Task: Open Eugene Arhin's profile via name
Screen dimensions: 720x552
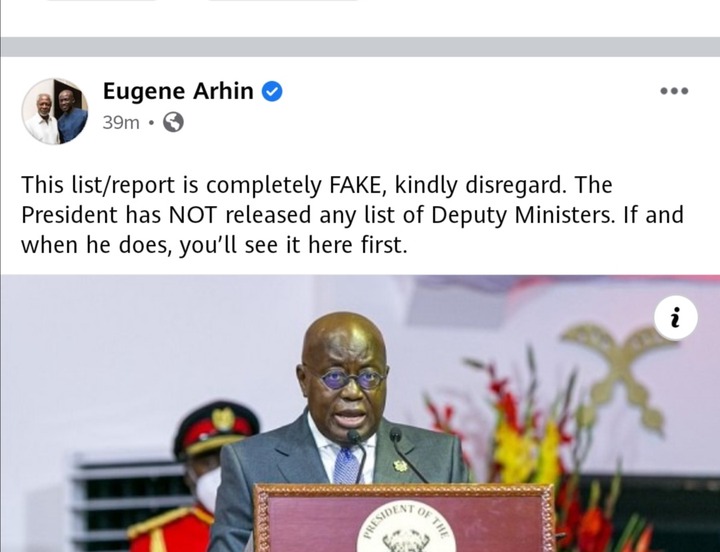Action: (x=178, y=91)
